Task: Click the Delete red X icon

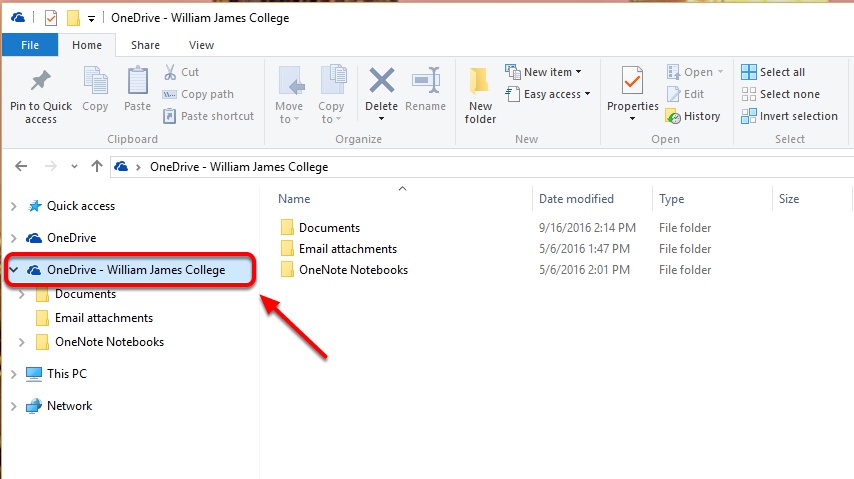Action: (381, 80)
